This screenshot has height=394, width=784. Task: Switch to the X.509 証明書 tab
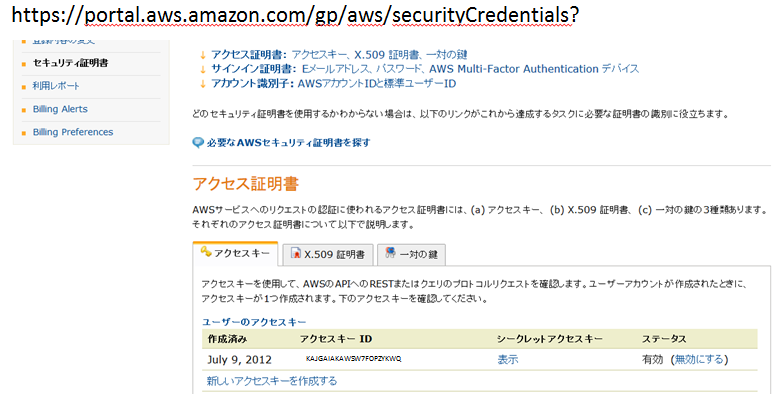[328, 254]
